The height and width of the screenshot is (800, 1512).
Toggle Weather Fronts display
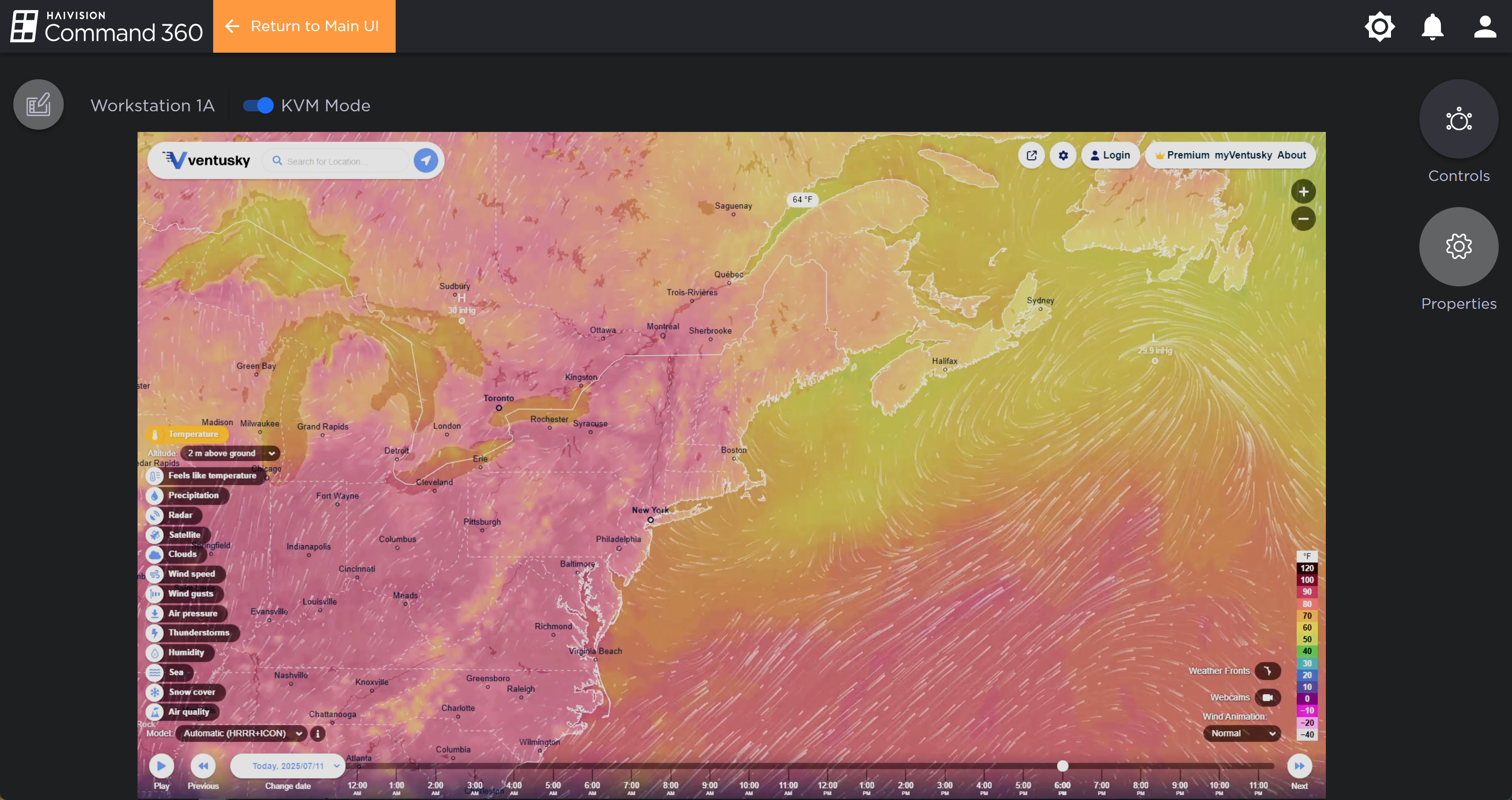(x=1267, y=670)
